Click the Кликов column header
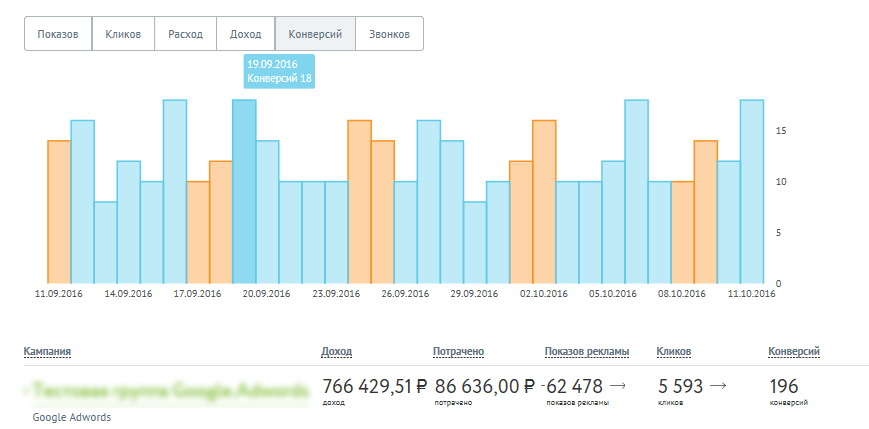The height and width of the screenshot is (429, 869). [673, 352]
